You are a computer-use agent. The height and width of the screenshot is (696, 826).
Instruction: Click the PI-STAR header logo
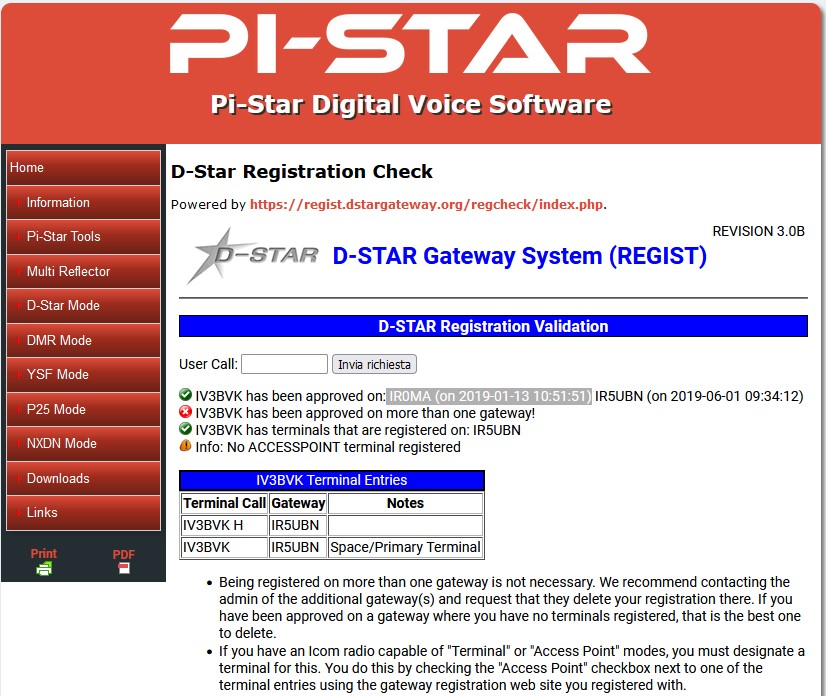(410, 44)
